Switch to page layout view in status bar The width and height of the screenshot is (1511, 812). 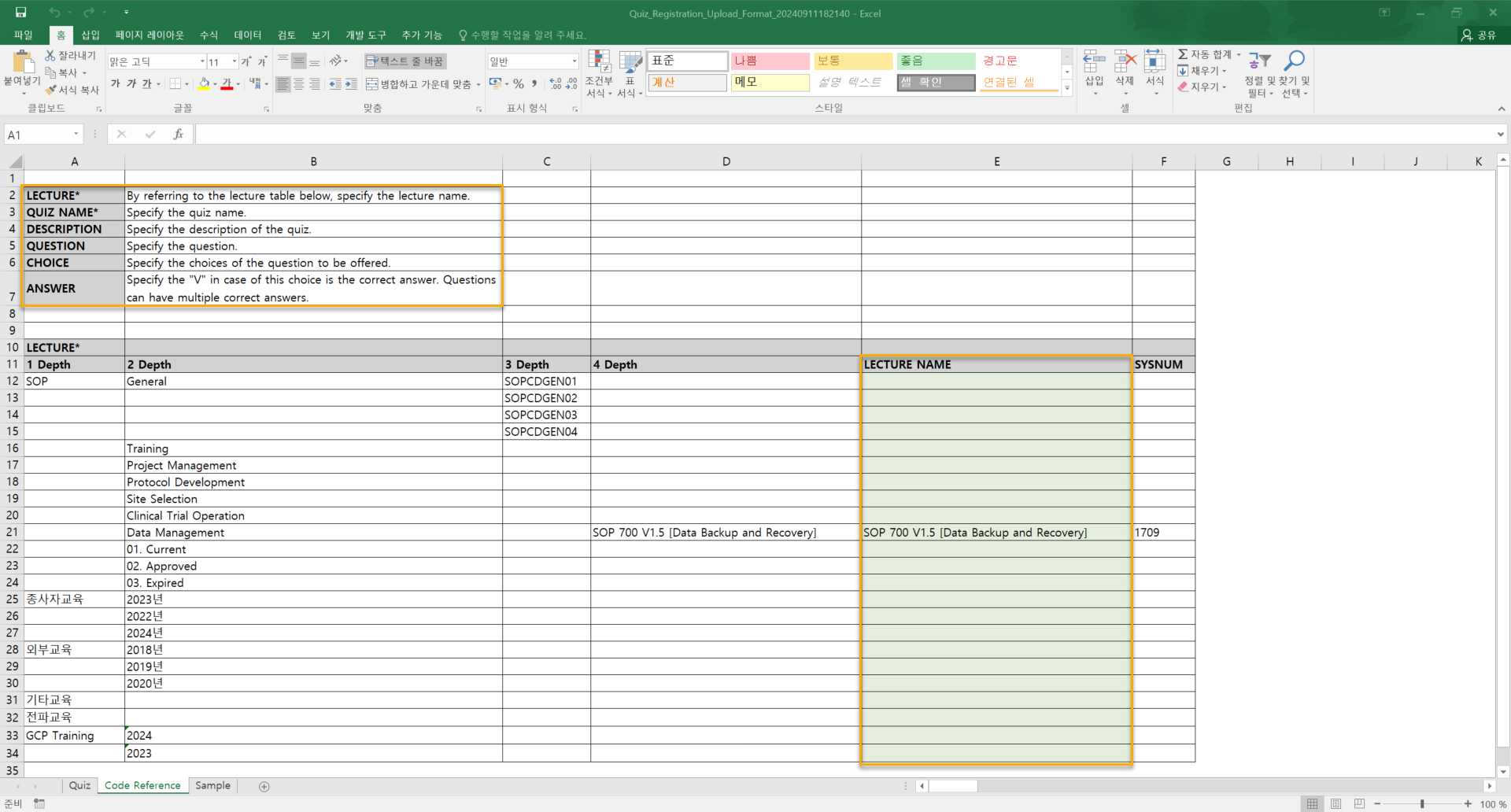1336,803
